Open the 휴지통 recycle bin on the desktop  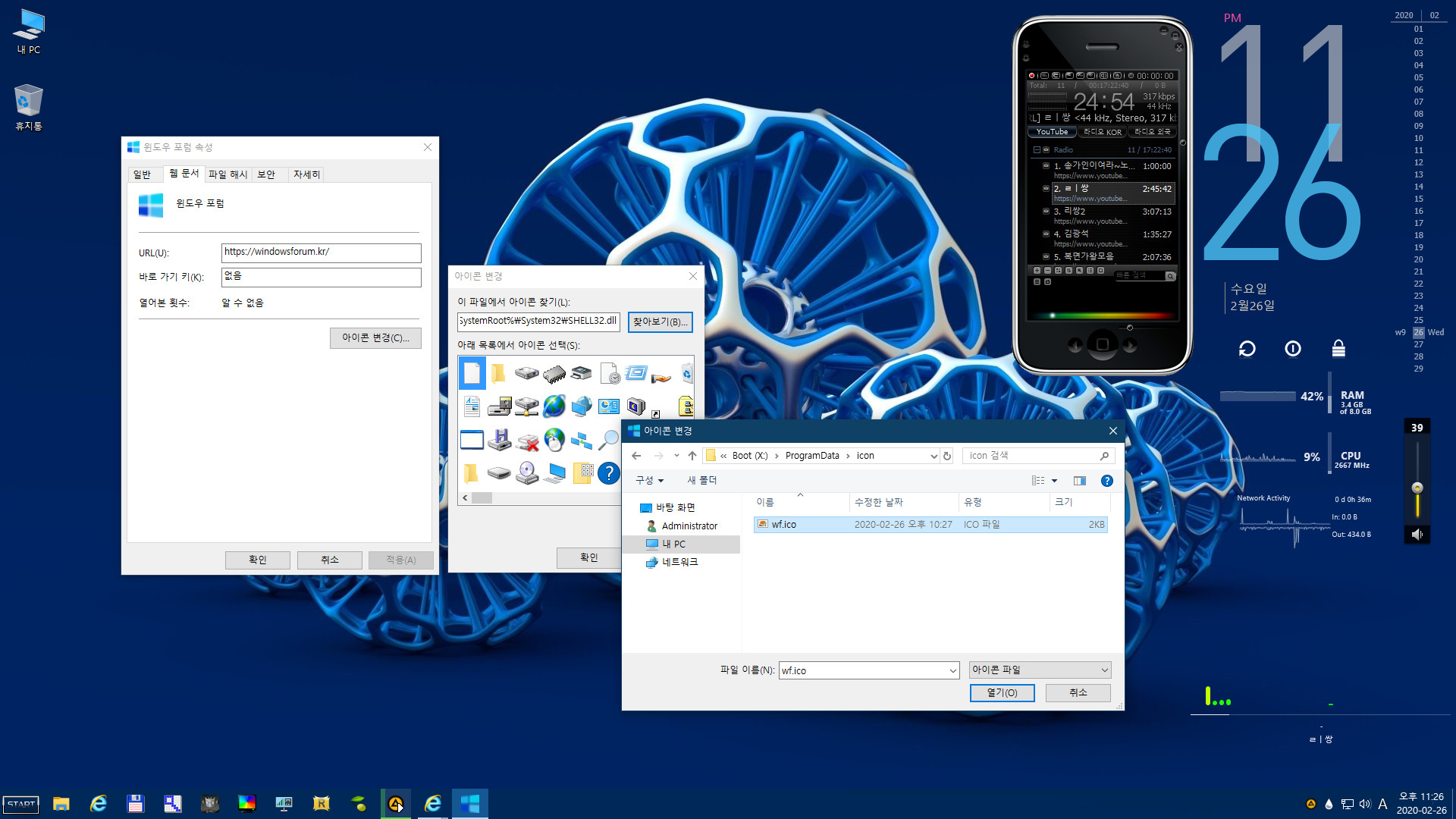[x=29, y=107]
